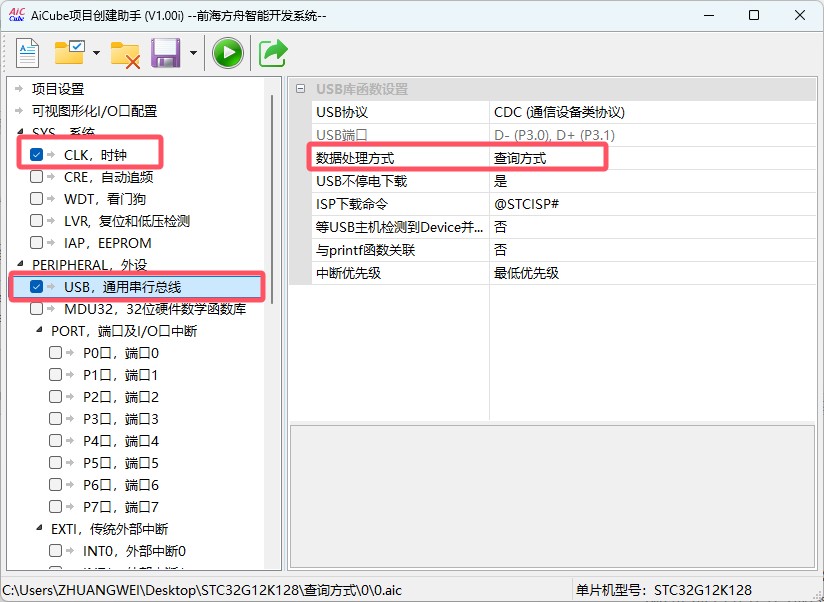Enable the MDU32 hardware math library checkbox
The image size is (824, 602).
36,308
